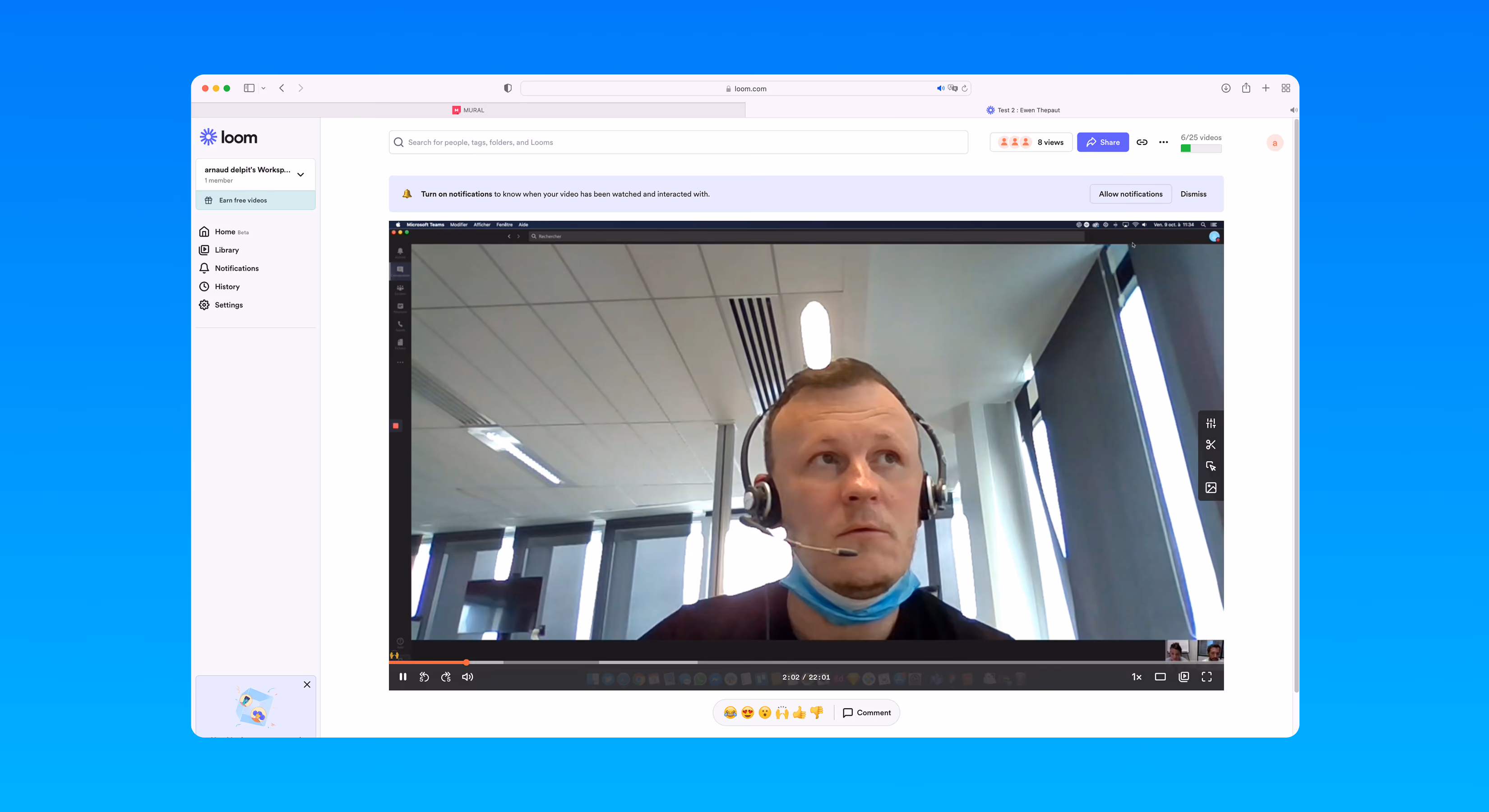Open trim video scissors tool

tap(1211, 444)
